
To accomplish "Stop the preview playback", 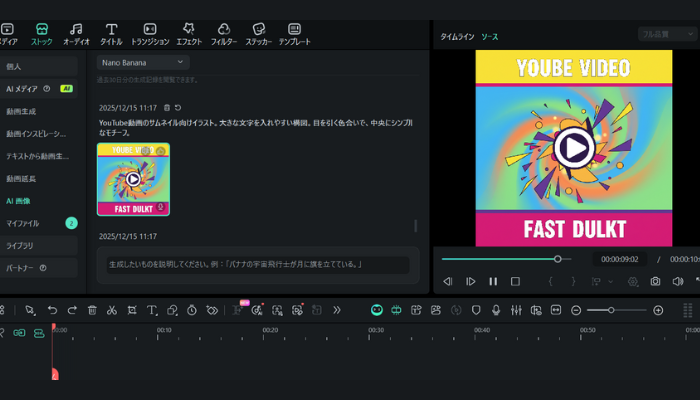I will click(x=515, y=281).
